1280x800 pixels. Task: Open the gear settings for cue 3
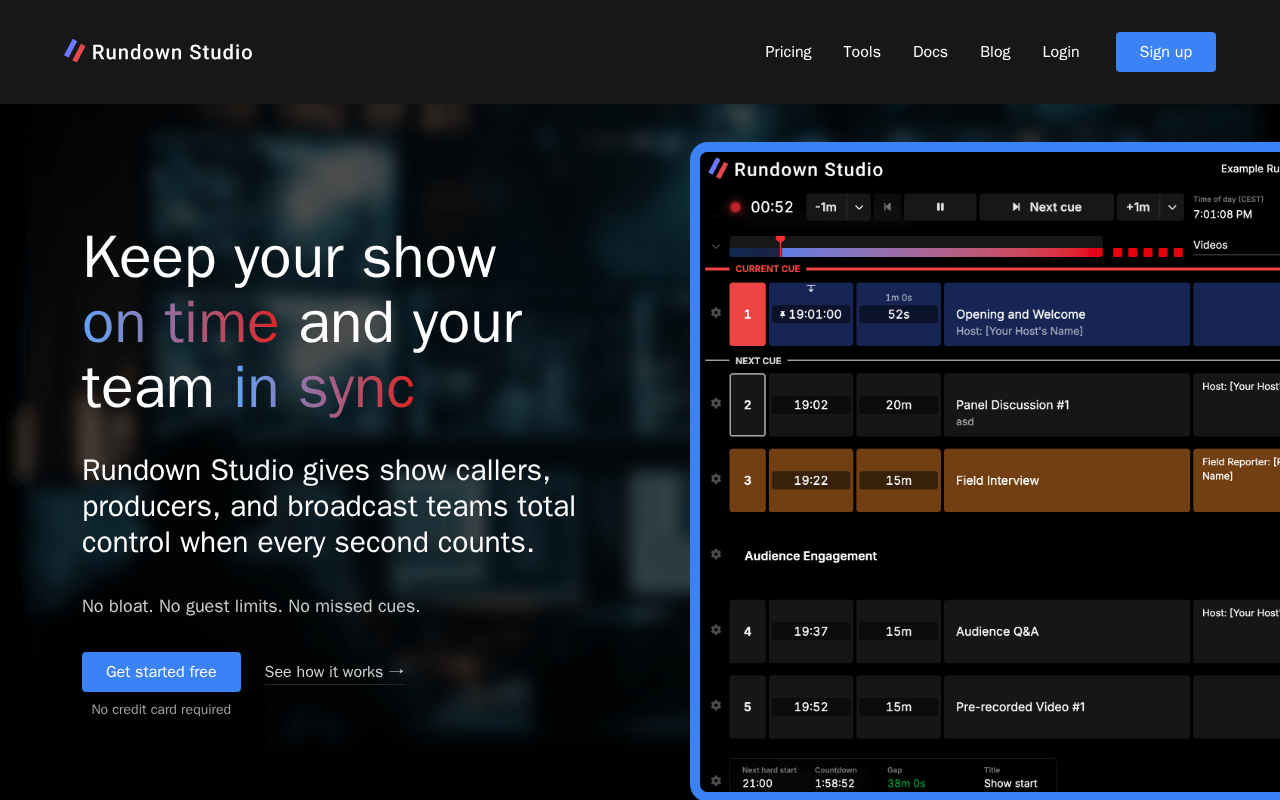(716, 479)
